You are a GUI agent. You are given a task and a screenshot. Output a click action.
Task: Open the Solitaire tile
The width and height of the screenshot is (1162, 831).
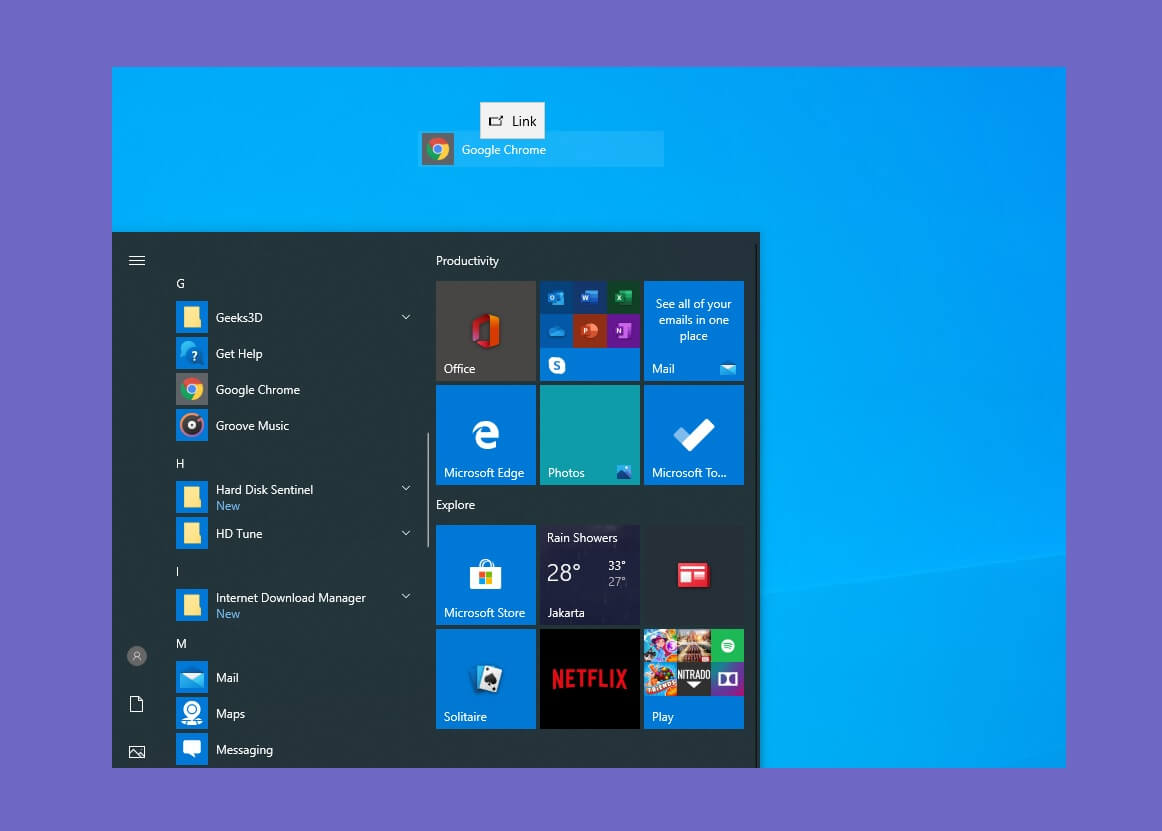[486, 679]
